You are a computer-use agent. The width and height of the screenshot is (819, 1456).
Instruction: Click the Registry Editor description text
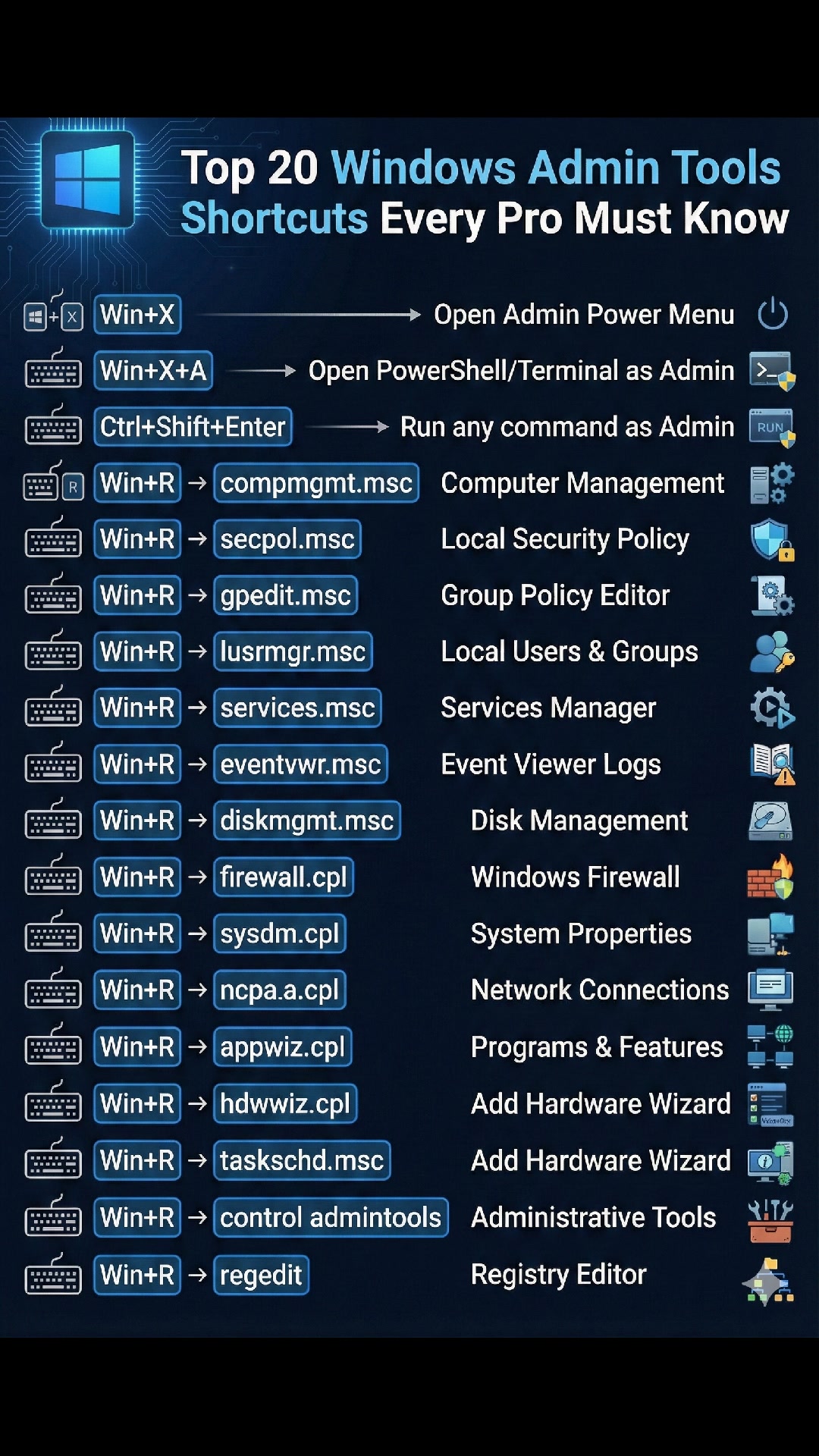point(558,1276)
